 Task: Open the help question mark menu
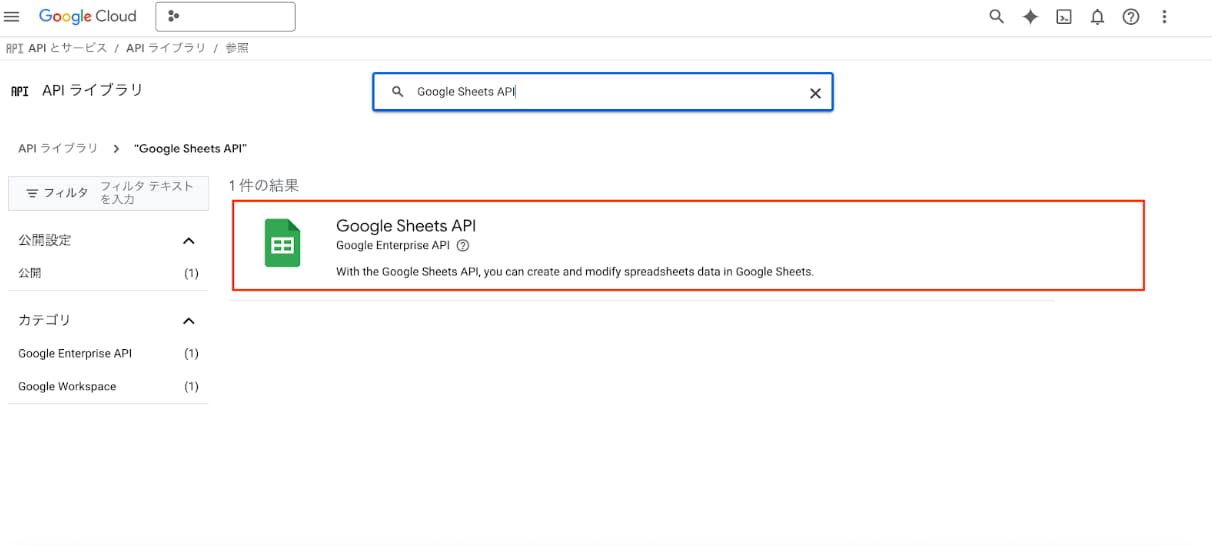click(1131, 16)
